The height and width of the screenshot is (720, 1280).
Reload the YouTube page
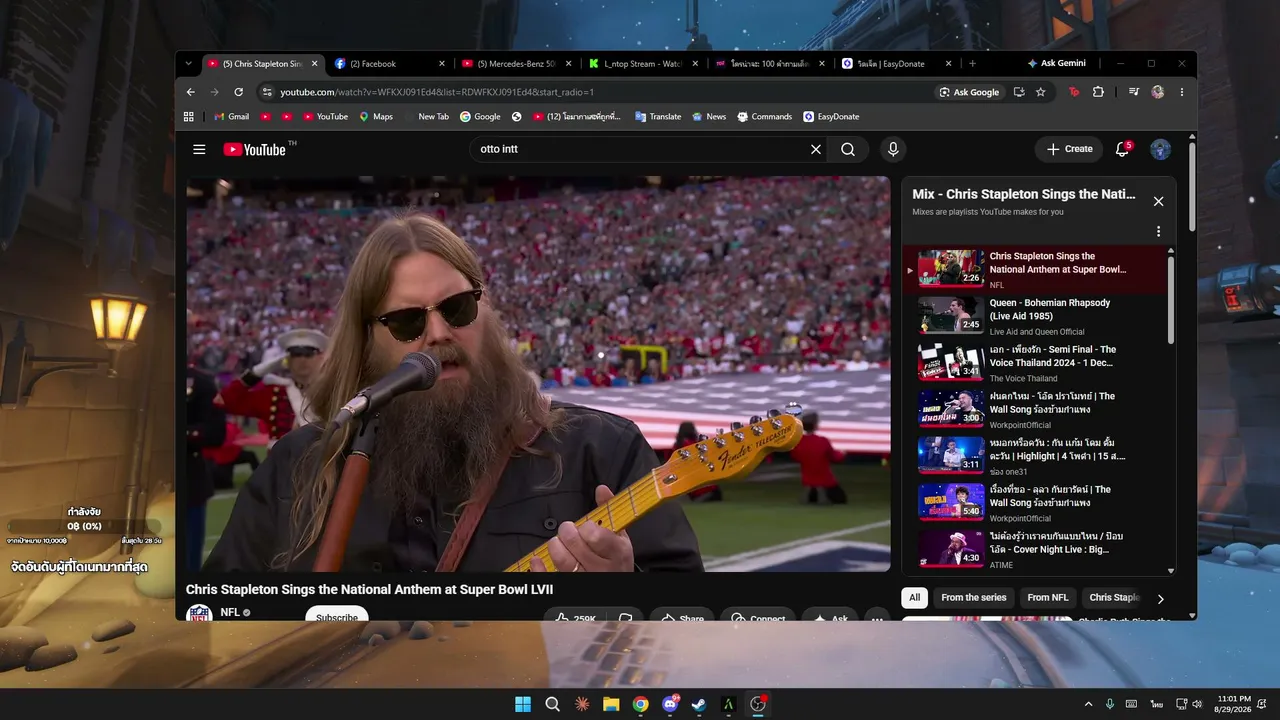(x=238, y=92)
